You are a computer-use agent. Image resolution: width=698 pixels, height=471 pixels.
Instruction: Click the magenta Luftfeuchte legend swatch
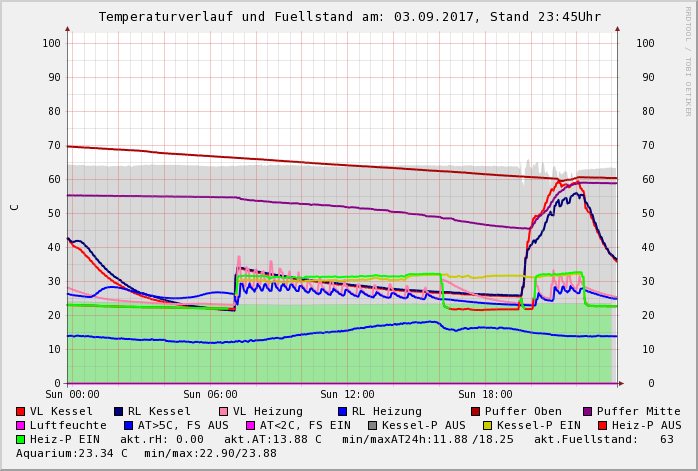pyautogui.click(x=20, y=425)
